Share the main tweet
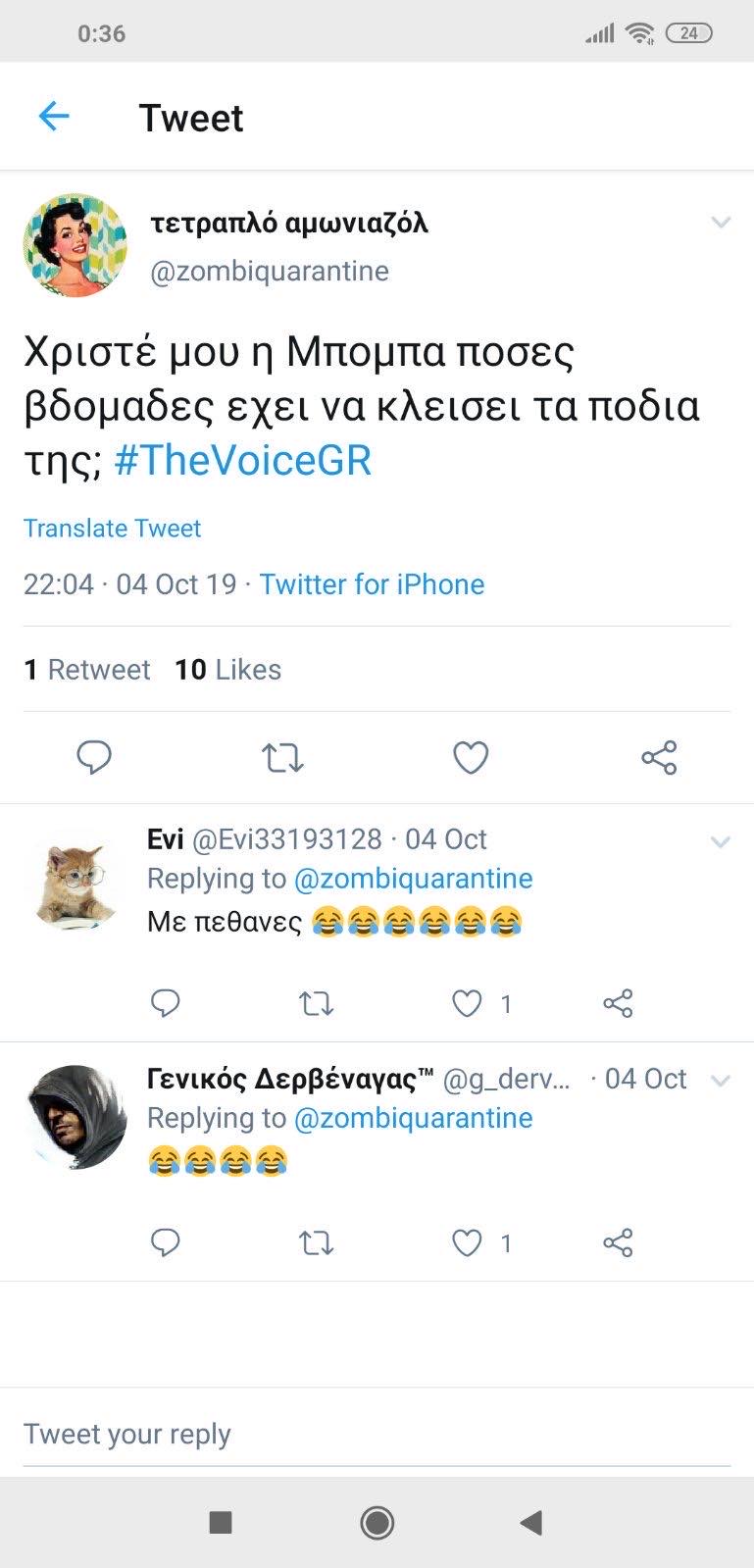Image resolution: width=754 pixels, height=1568 pixels. [659, 758]
